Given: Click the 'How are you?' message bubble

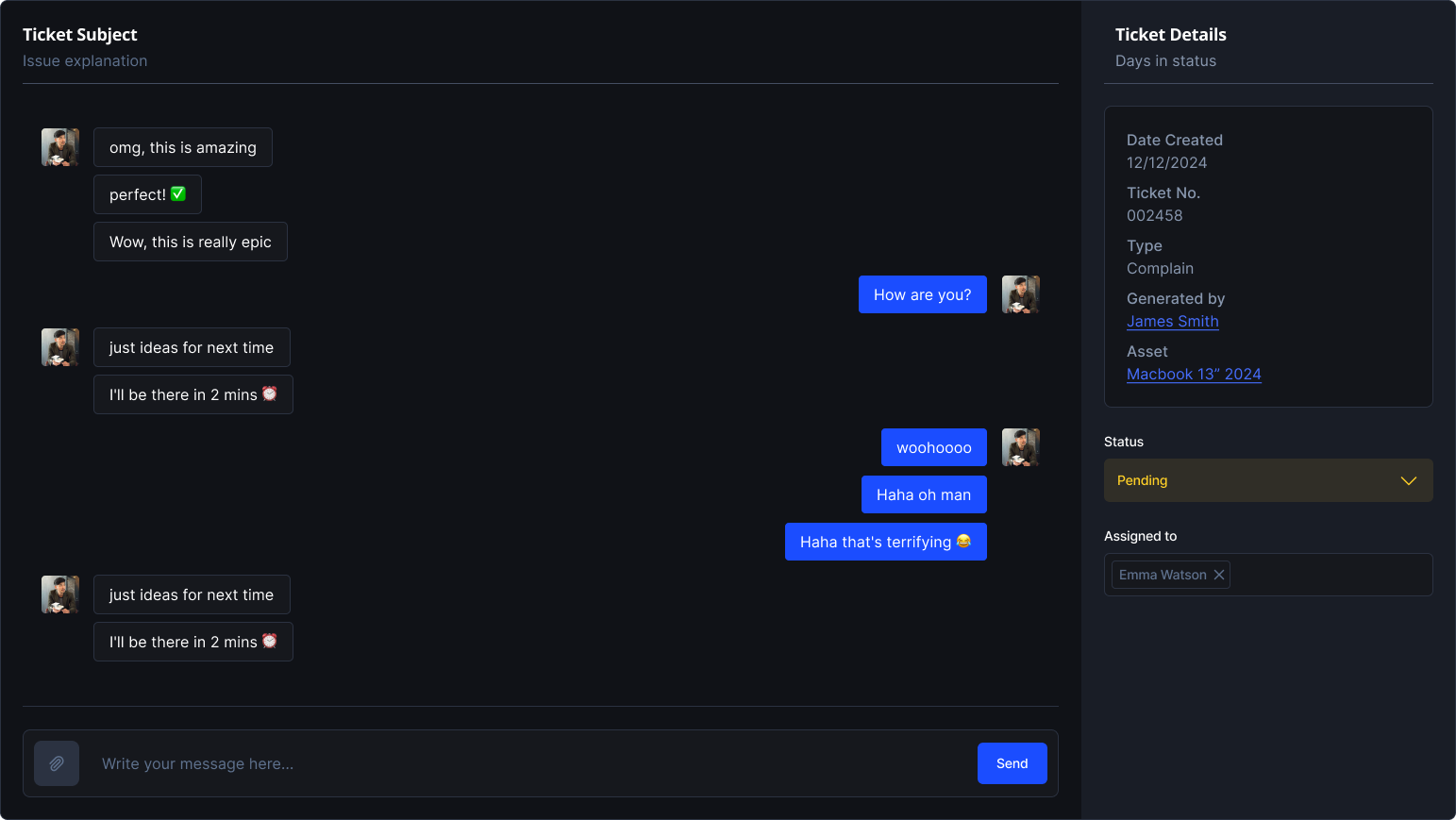Looking at the screenshot, I should [x=922, y=294].
